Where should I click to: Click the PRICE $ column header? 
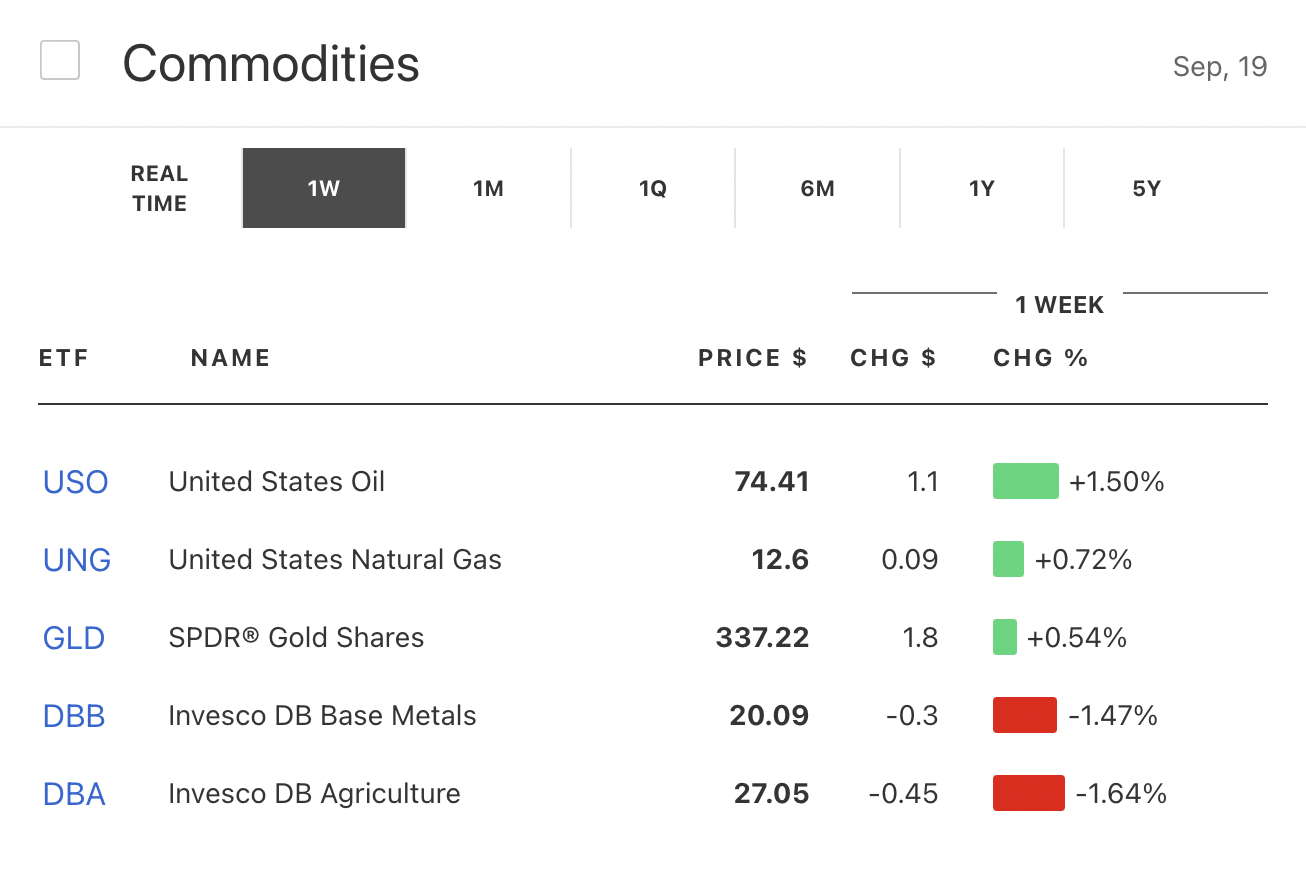click(752, 358)
